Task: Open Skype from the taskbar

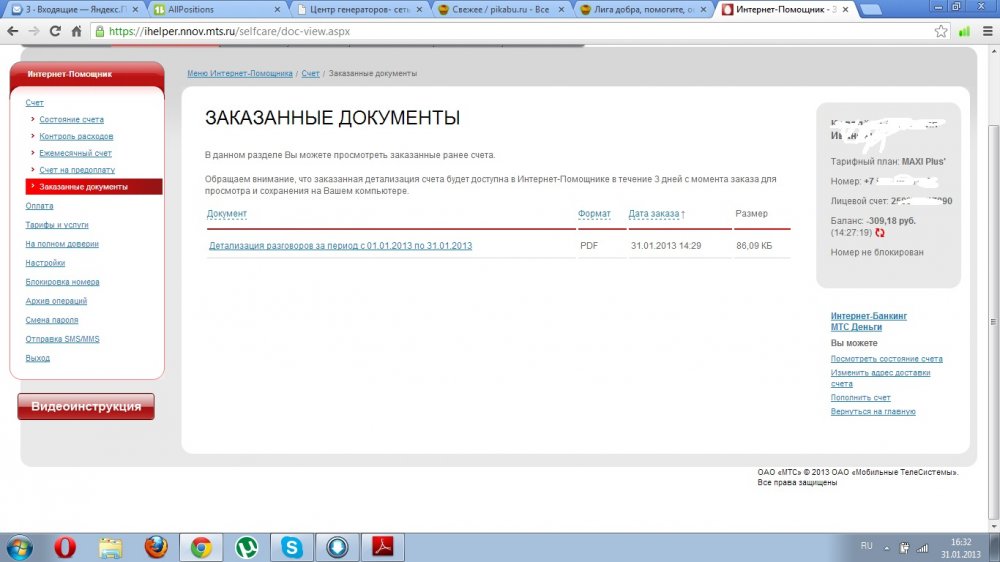Action: tap(291, 547)
